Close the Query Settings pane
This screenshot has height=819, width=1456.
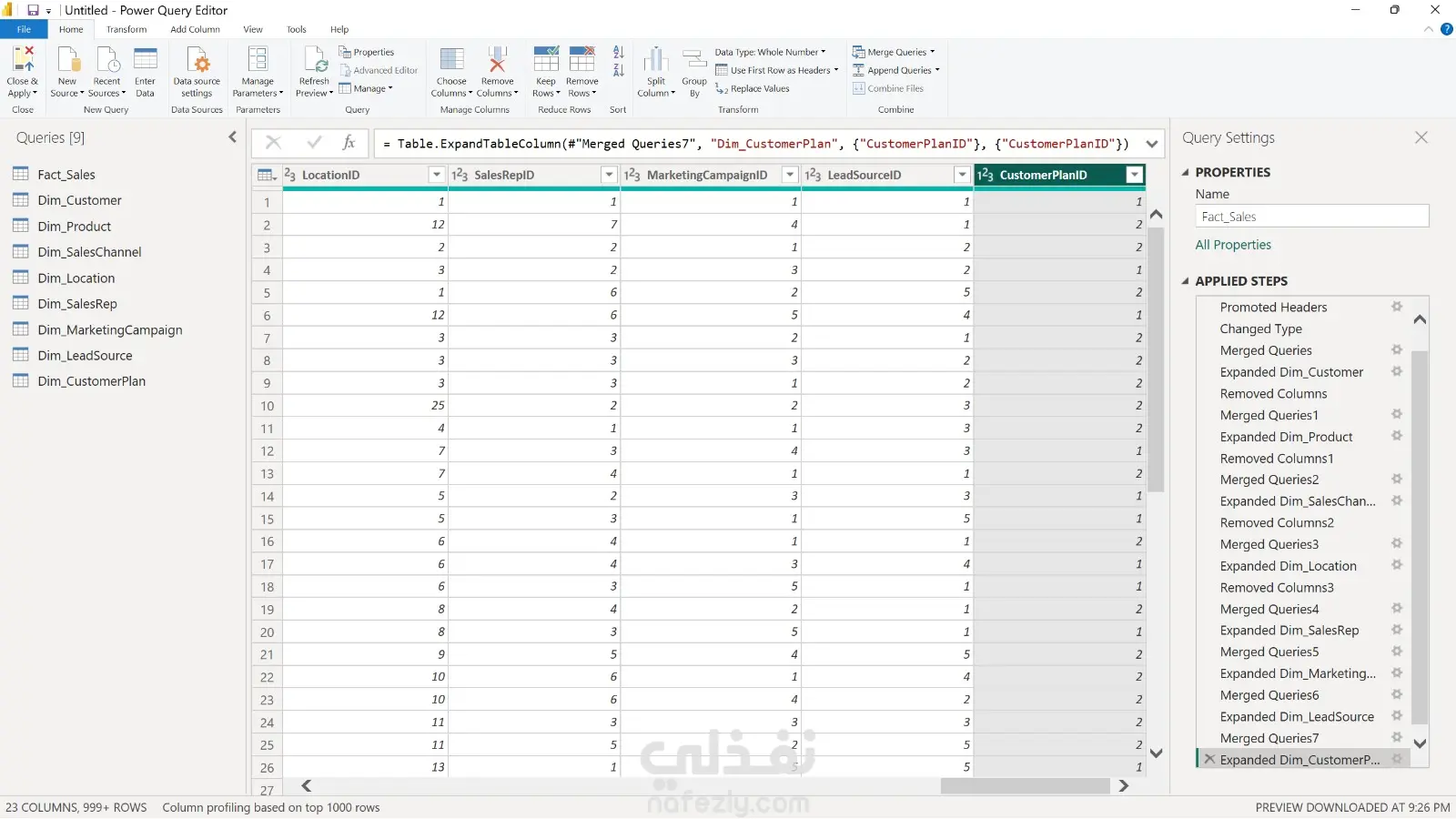(x=1421, y=137)
